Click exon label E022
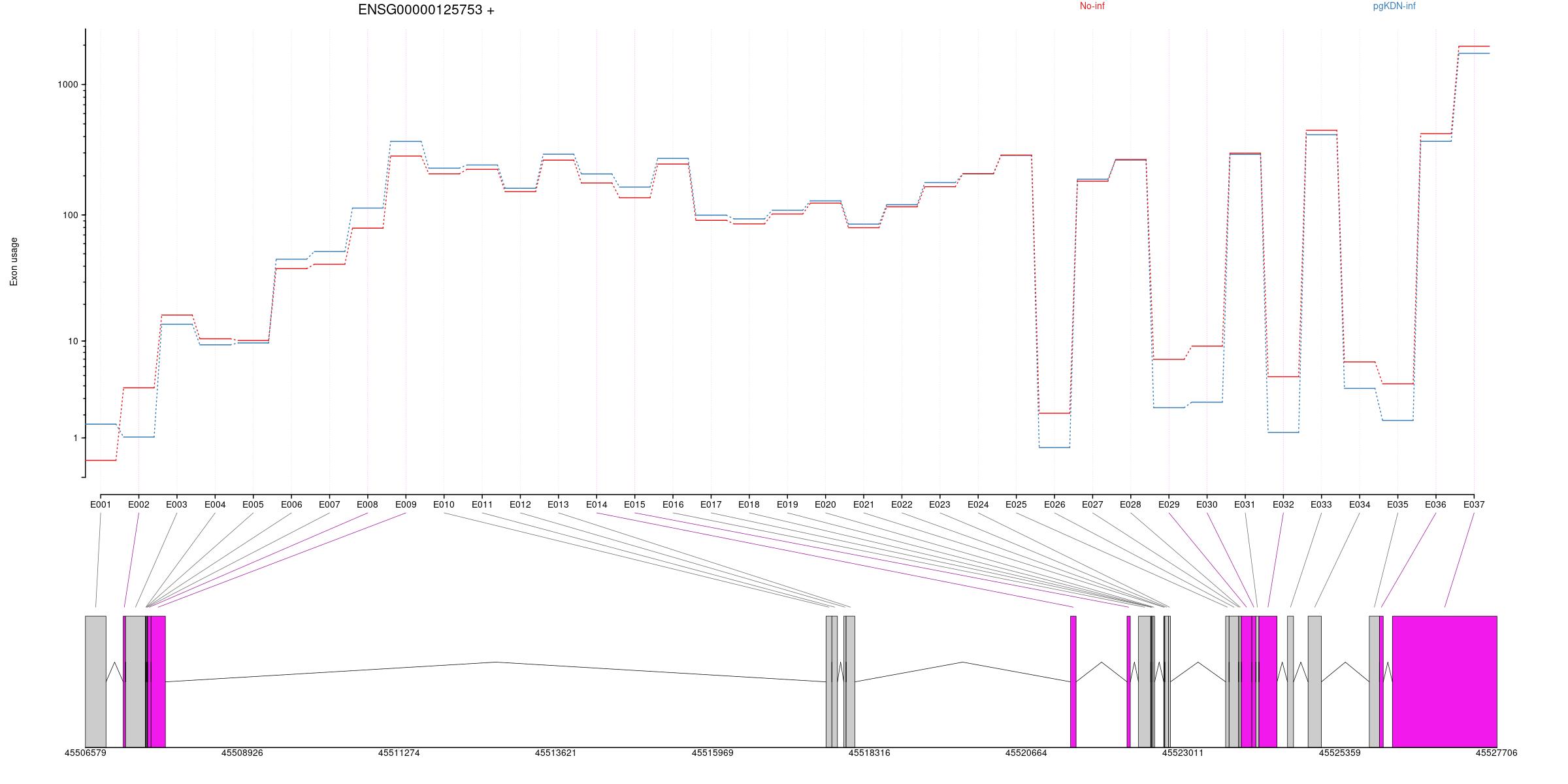Viewport: 1568px width, 784px height. 902,504
